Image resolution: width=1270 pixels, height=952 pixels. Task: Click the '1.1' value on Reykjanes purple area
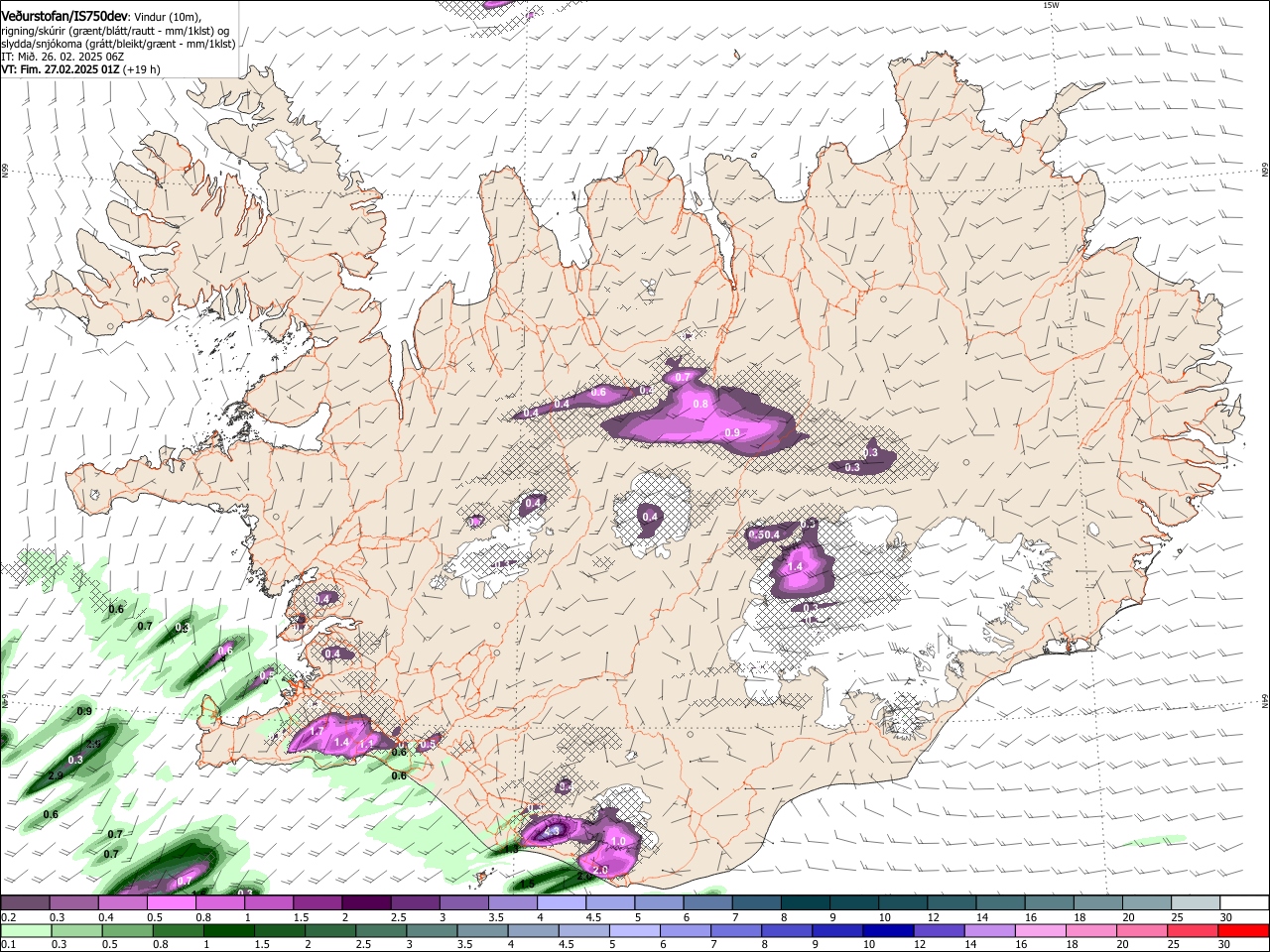[365, 744]
